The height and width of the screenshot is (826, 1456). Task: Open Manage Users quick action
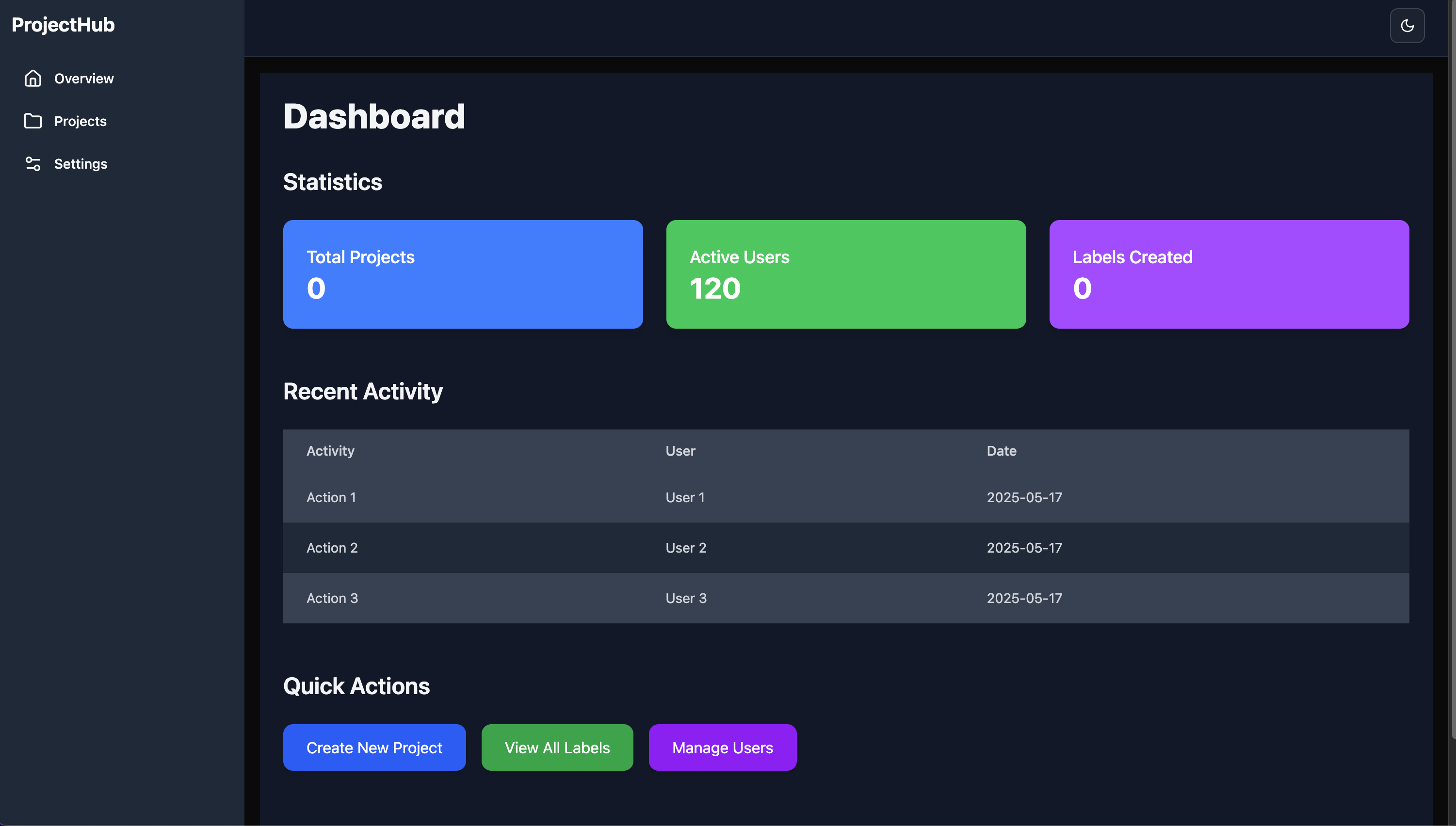722,747
